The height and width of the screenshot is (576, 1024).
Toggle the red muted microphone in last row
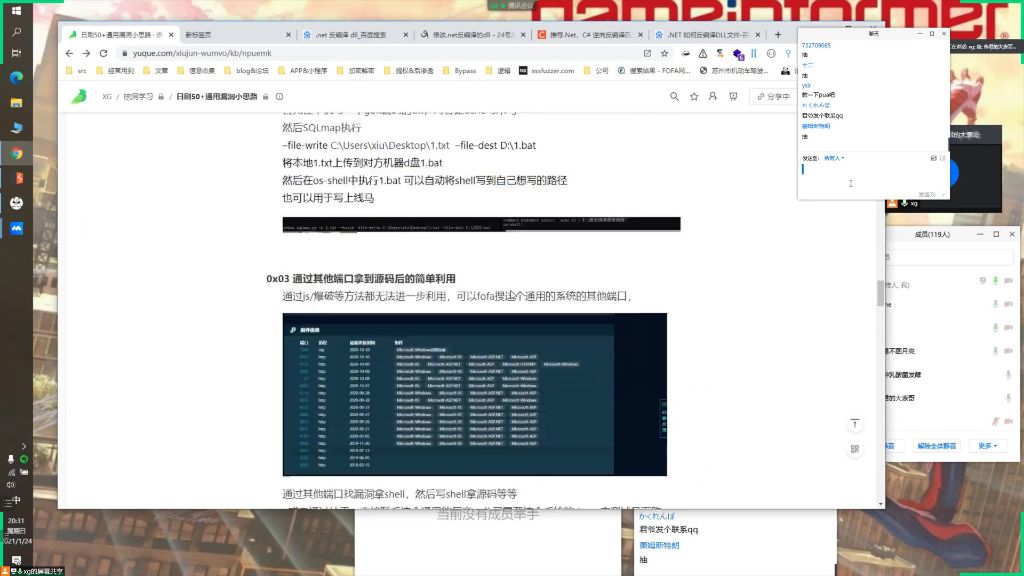pyautogui.click(x=995, y=421)
